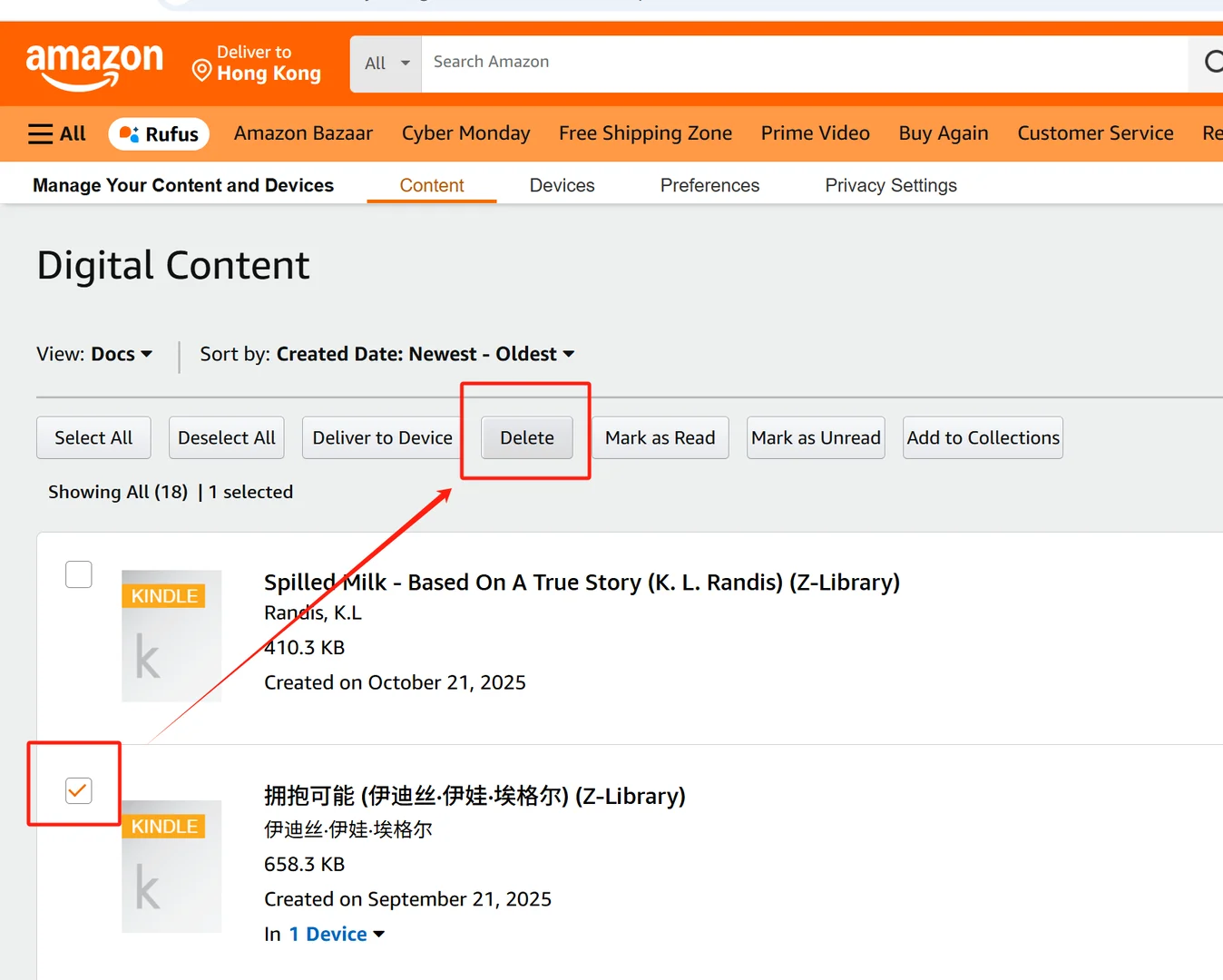
Task: Open the Preferences tab
Action: click(709, 185)
